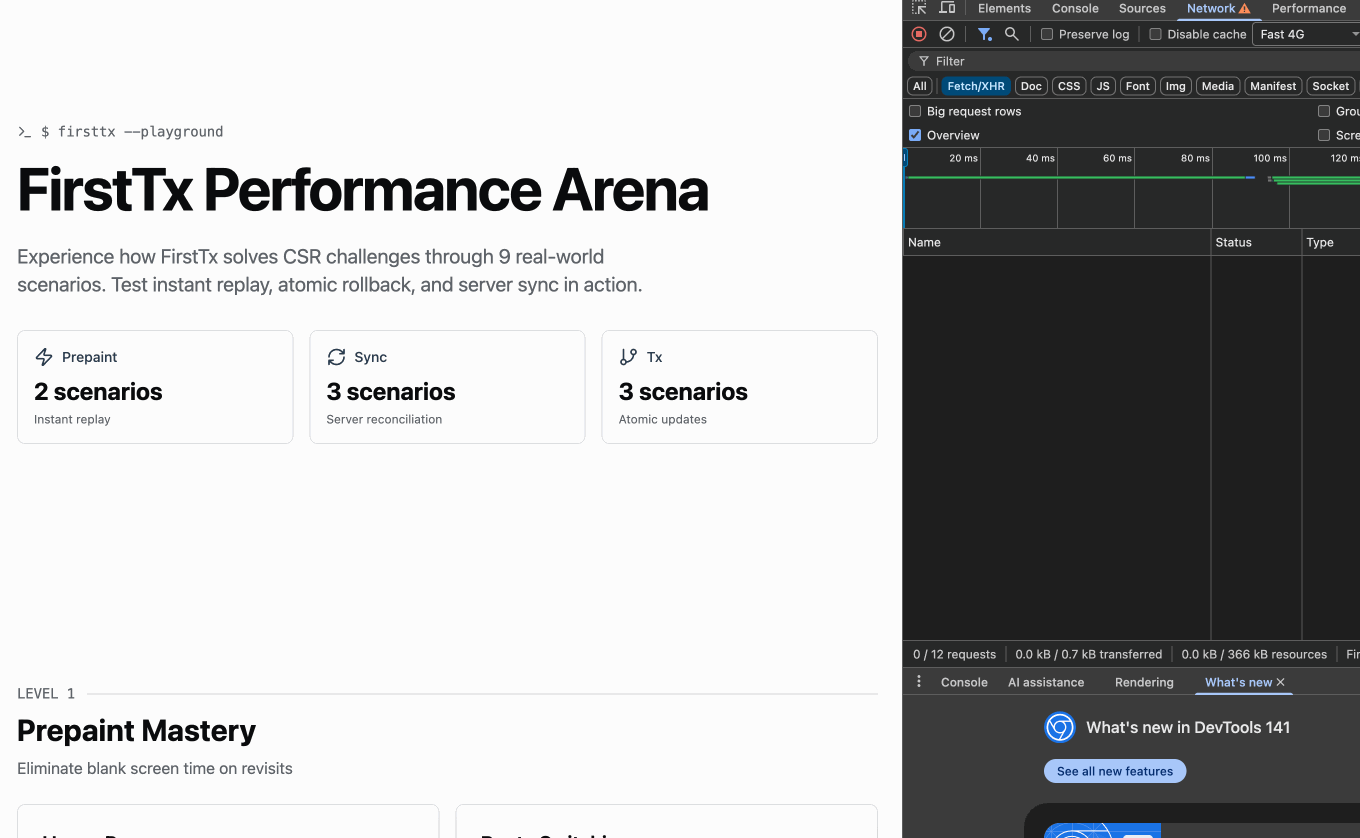Image resolution: width=1360 pixels, height=838 pixels.
Task: Click the What's new in DevTools 141 heading
Action: click(1188, 727)
